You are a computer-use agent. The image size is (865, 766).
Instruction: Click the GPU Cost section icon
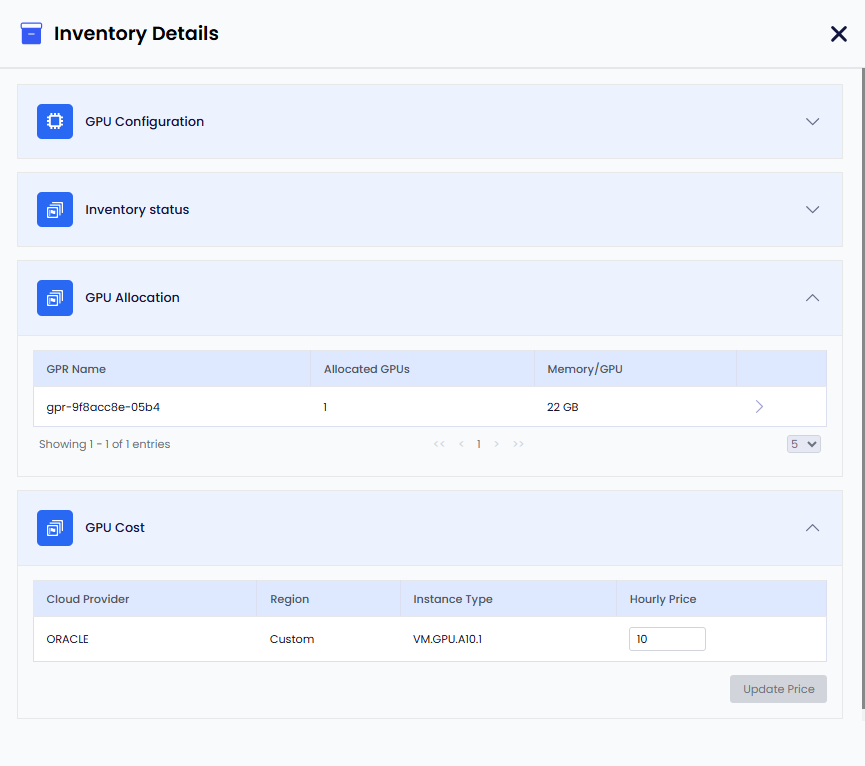55,528
